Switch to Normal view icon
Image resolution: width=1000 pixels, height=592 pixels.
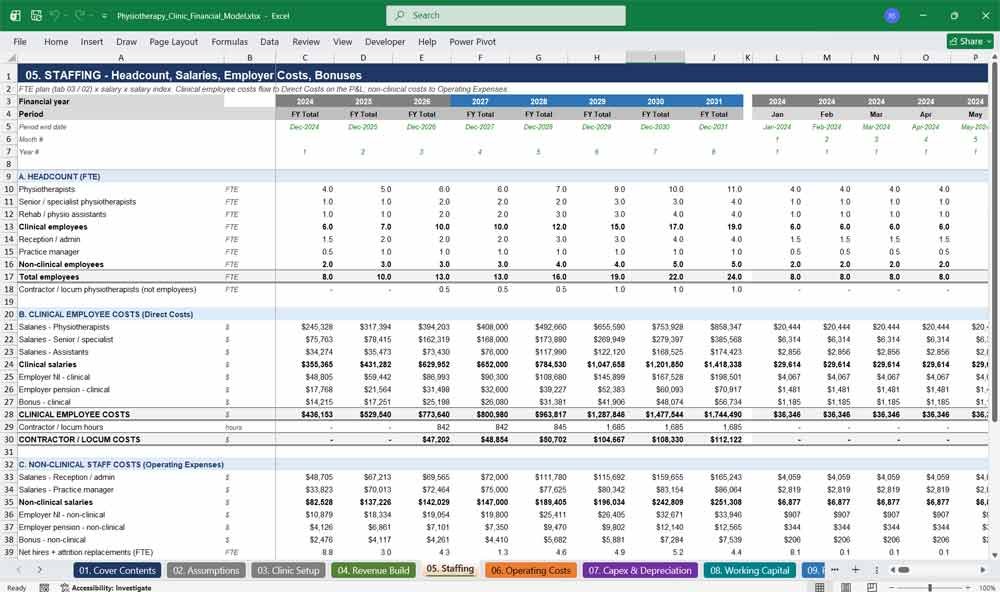(x=820, y=588)
